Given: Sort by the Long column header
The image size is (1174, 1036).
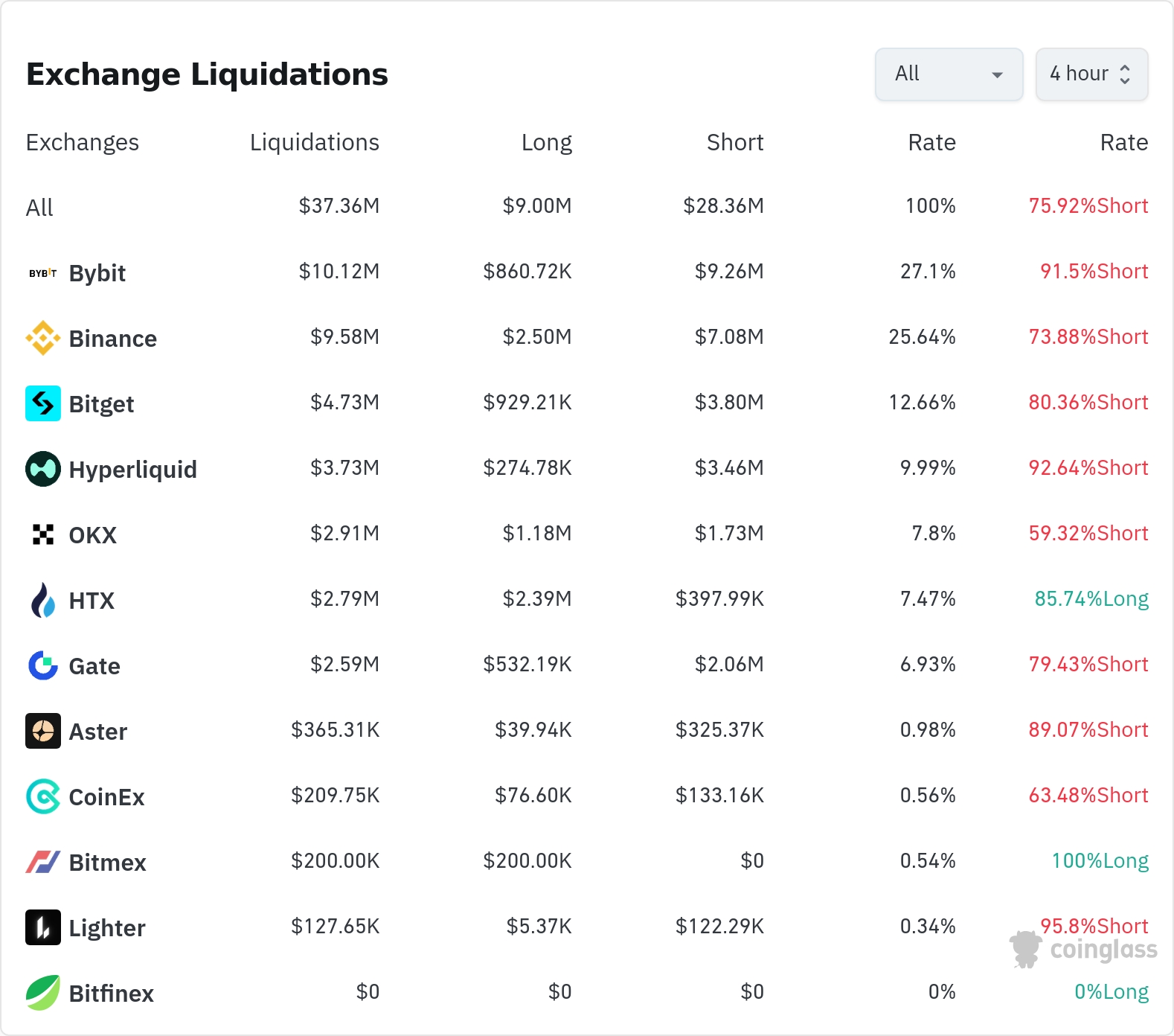Looking at the screenshot, I should point(546,142).
